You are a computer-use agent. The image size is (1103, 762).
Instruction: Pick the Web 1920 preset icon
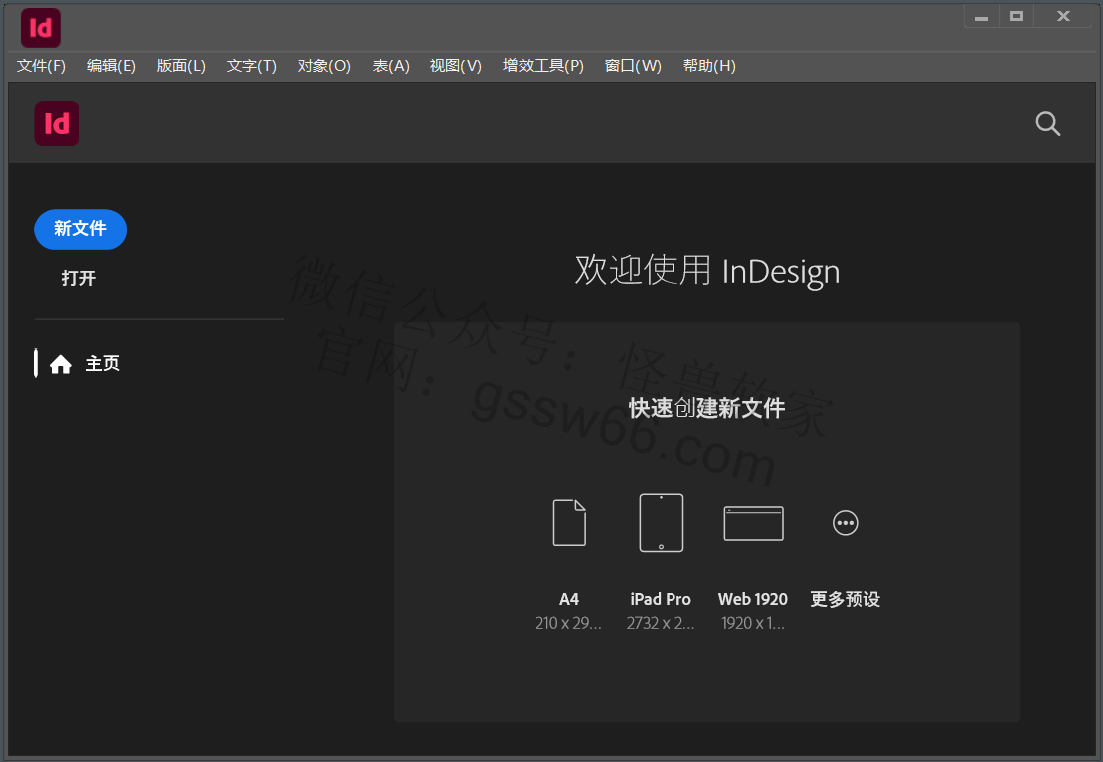753,523
